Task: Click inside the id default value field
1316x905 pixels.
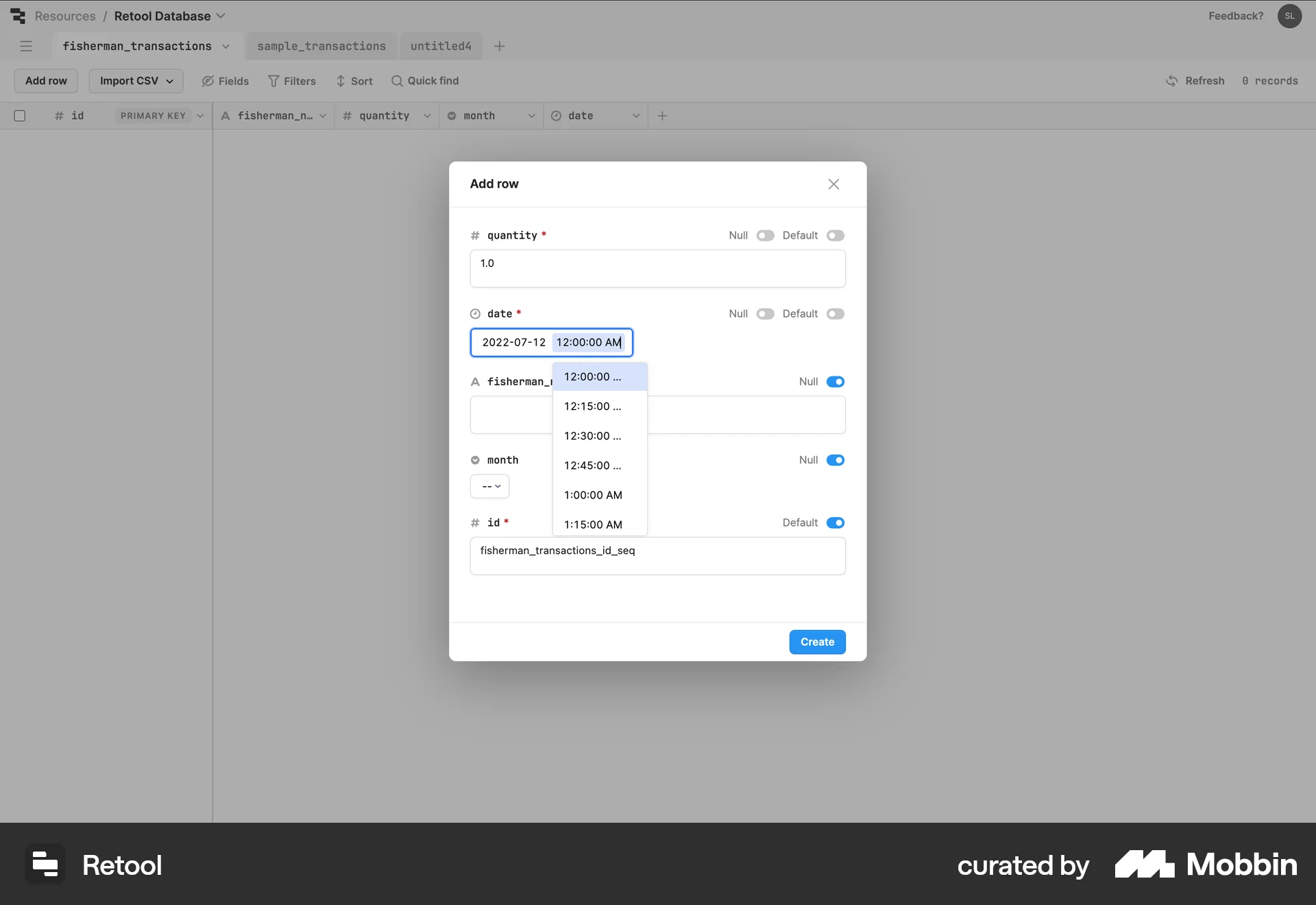Action: coord(657,556)
